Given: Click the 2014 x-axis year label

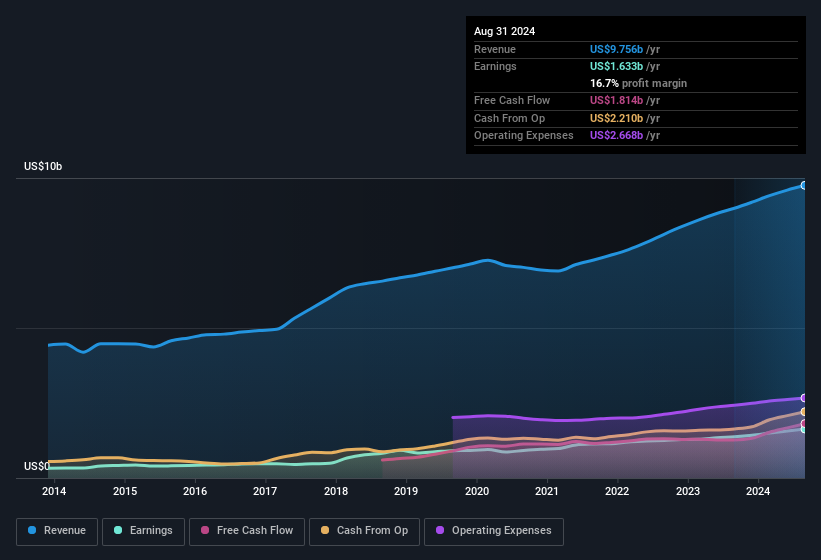Looking at the screenshot, I should [x=54, y=491].
